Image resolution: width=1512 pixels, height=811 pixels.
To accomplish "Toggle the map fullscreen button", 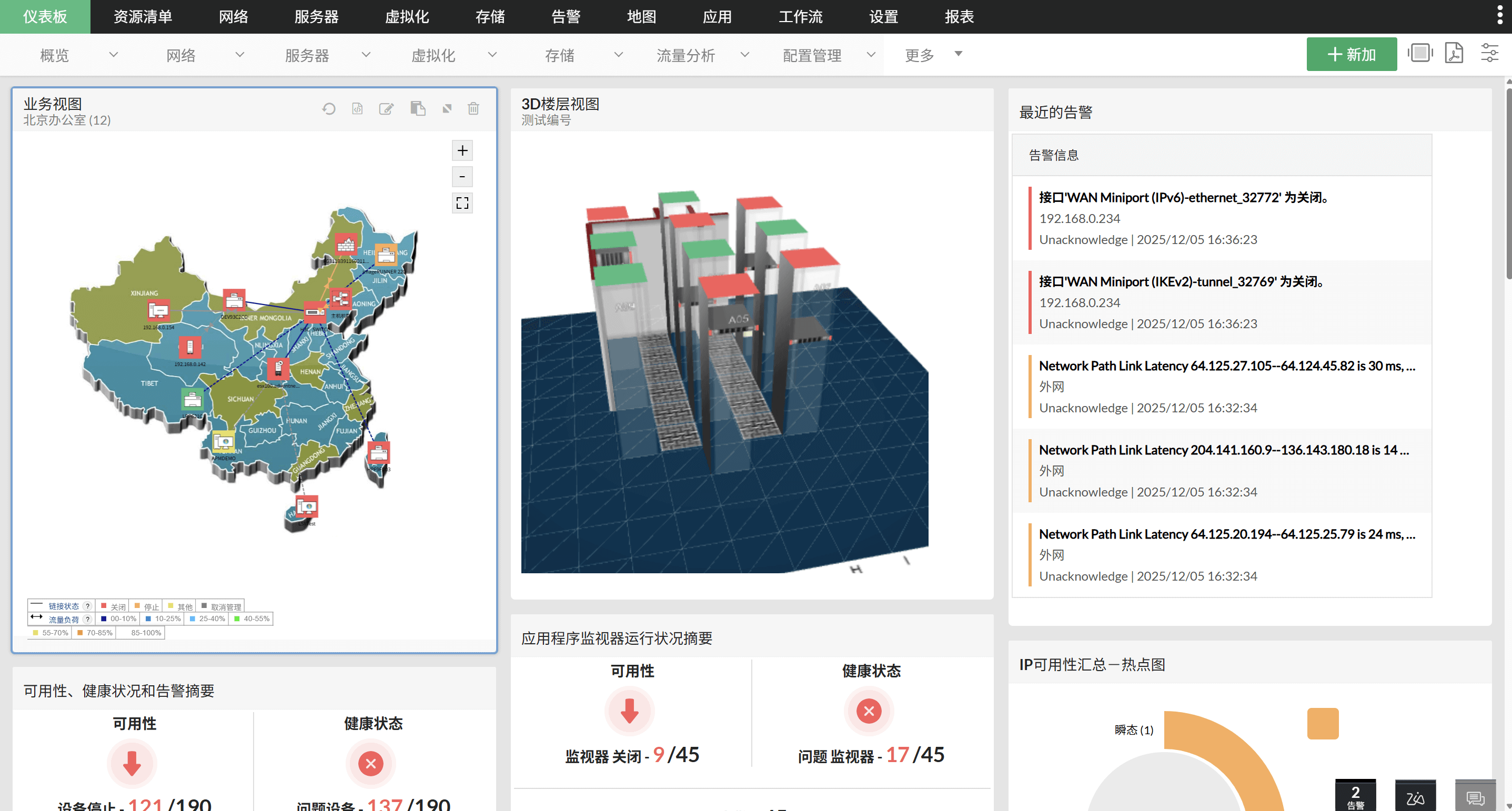I will pos(462,203).
